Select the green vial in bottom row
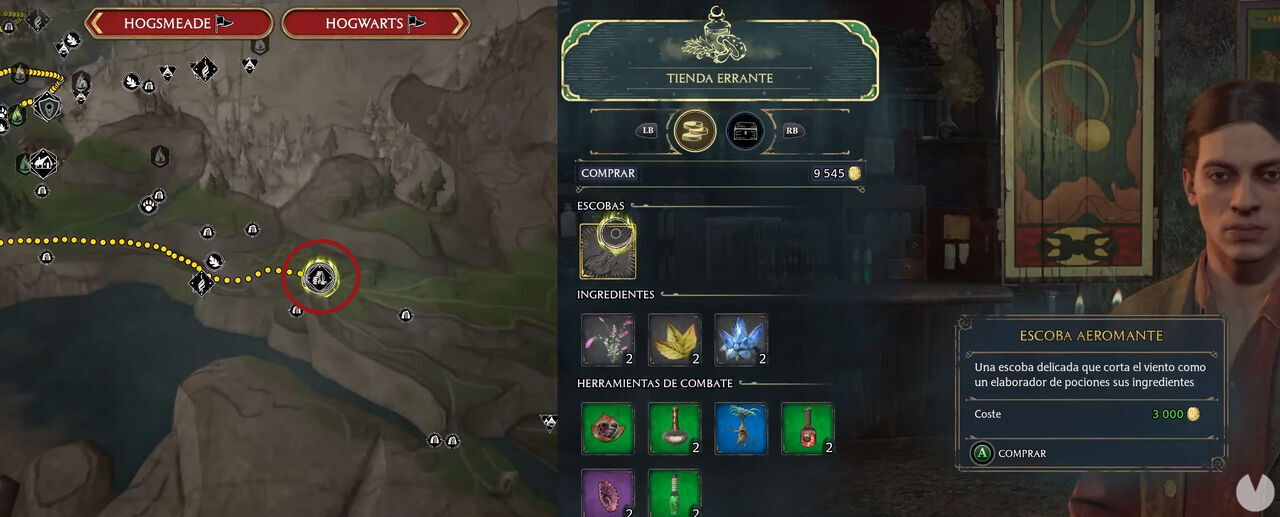The image size is (1280, 517). click(x=674, y=492)
